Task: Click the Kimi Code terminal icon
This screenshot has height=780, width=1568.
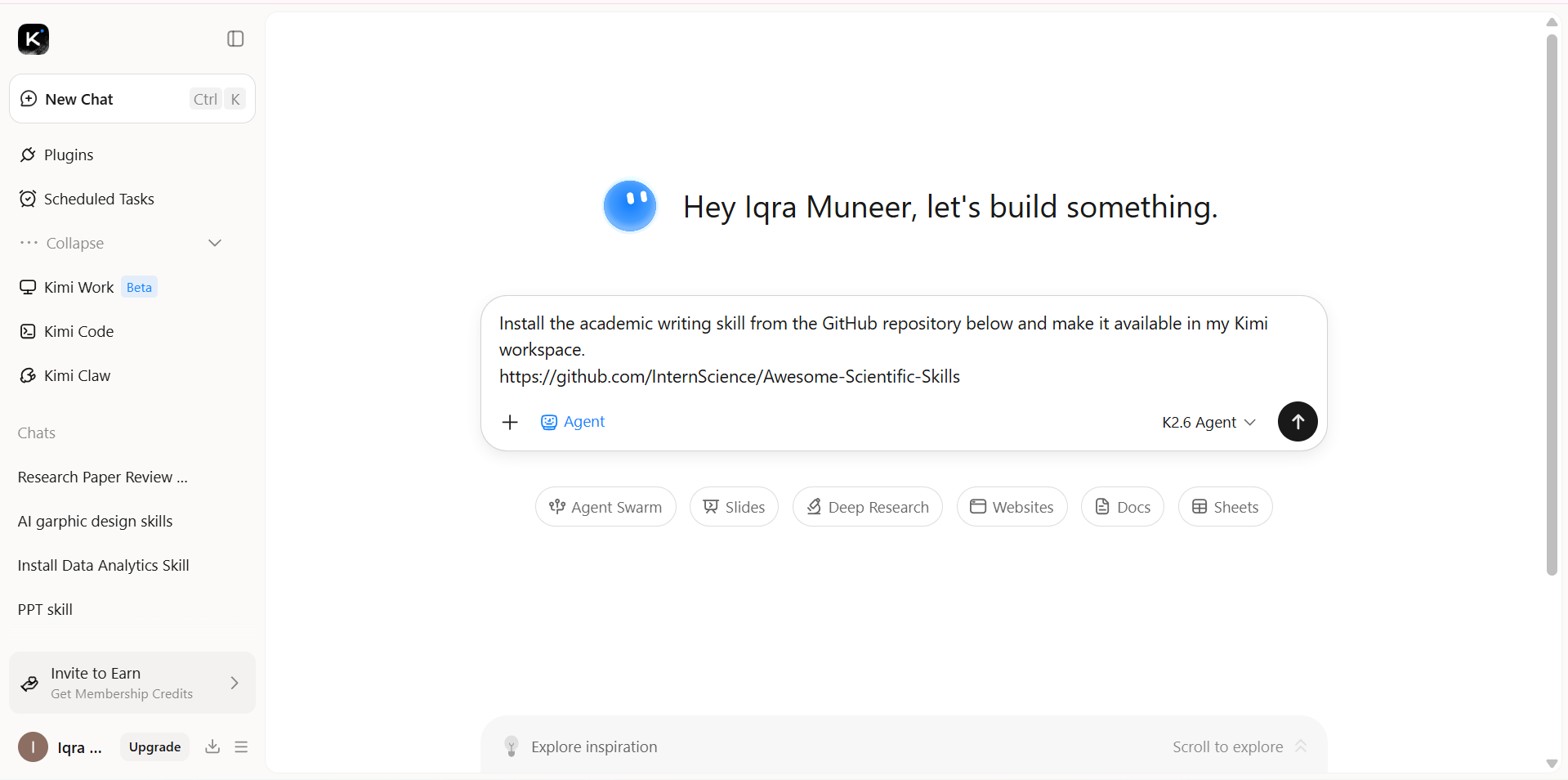Action: tap(28, 331)
